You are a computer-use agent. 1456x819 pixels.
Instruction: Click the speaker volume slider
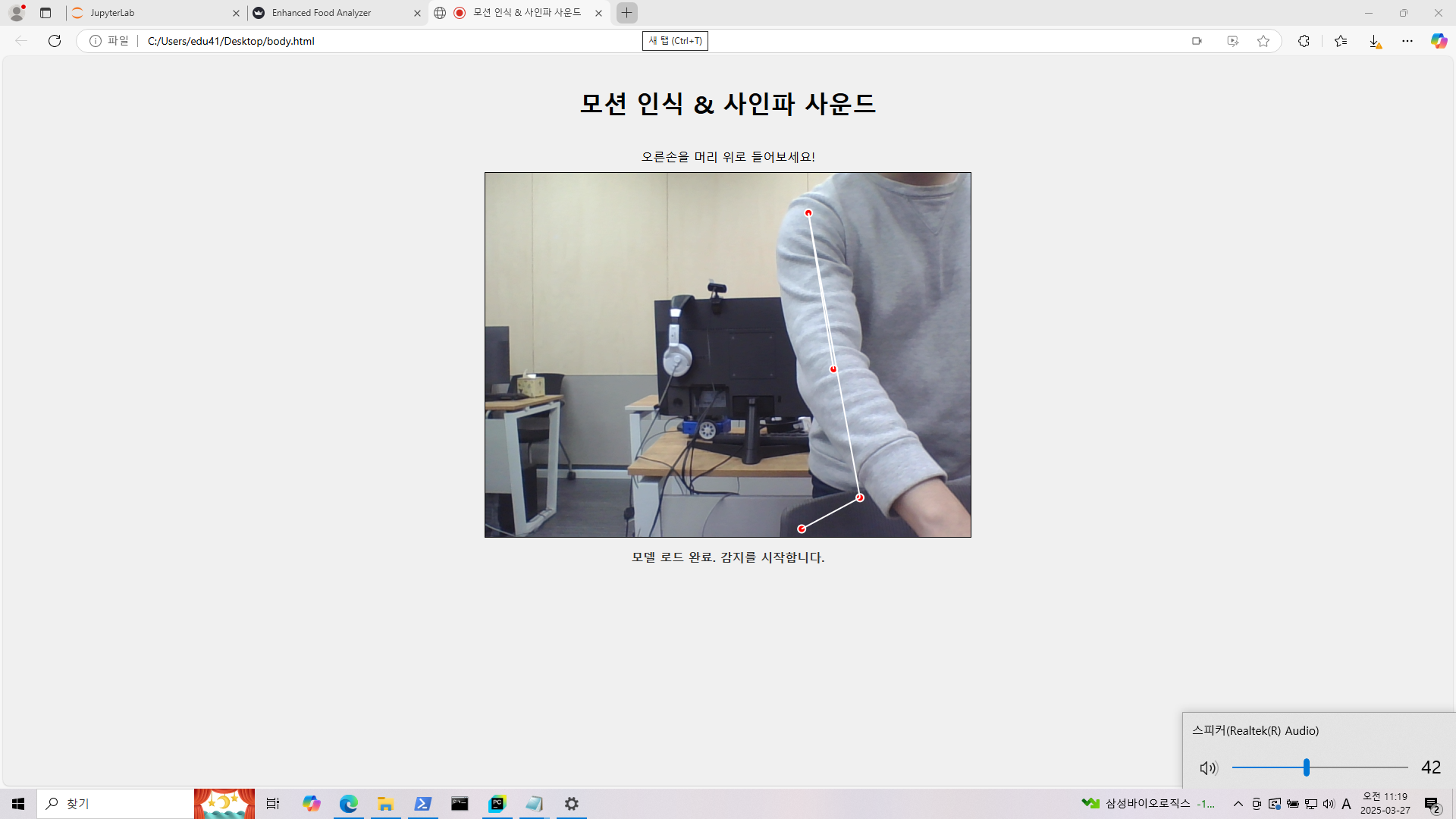tap(1319, 767)
